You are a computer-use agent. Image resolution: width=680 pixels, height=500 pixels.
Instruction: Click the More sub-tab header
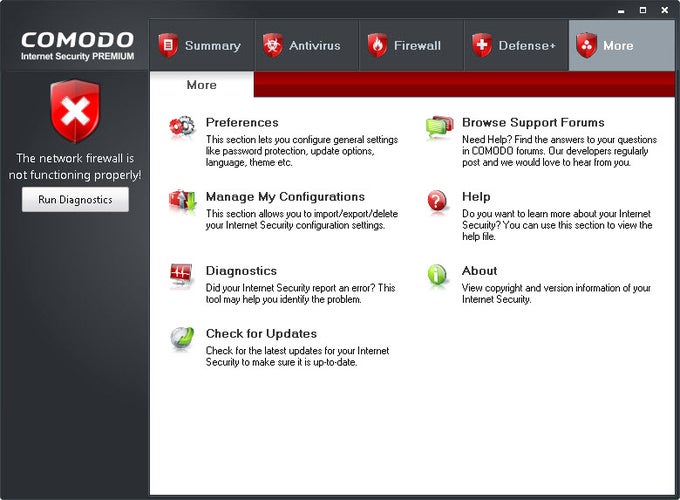(202, 85)
